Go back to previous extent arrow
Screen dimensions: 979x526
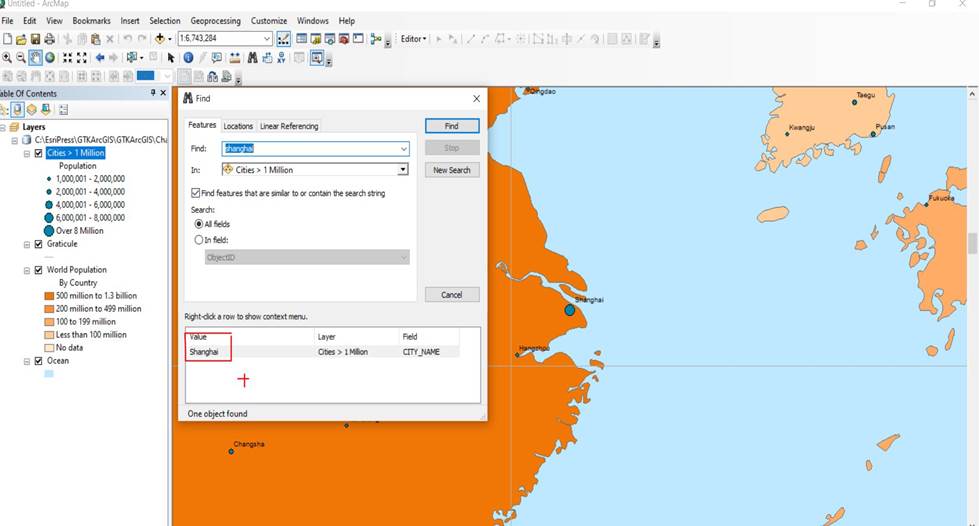pyautogui.click(x=100, y=57)
